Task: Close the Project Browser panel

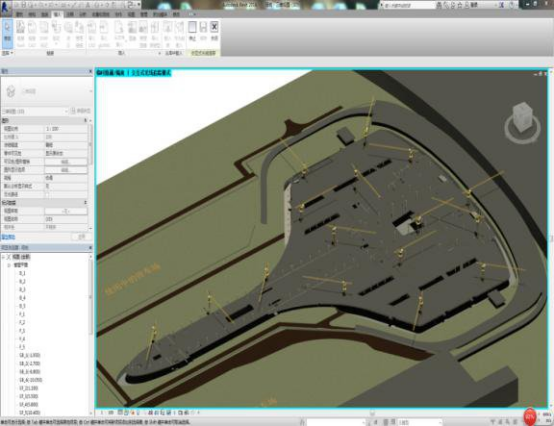Action: pyautogui.click(x=90, y=248)
